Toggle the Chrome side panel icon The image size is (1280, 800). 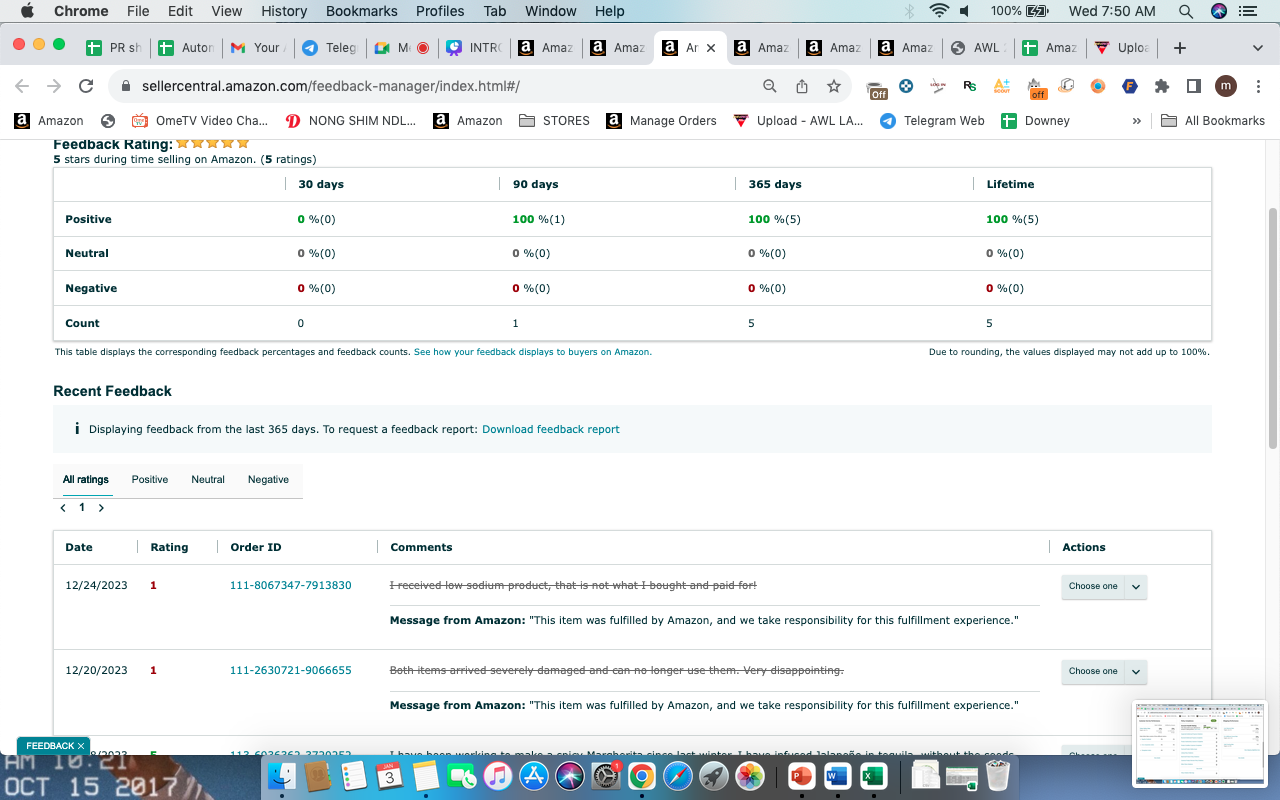point(1193,86)
